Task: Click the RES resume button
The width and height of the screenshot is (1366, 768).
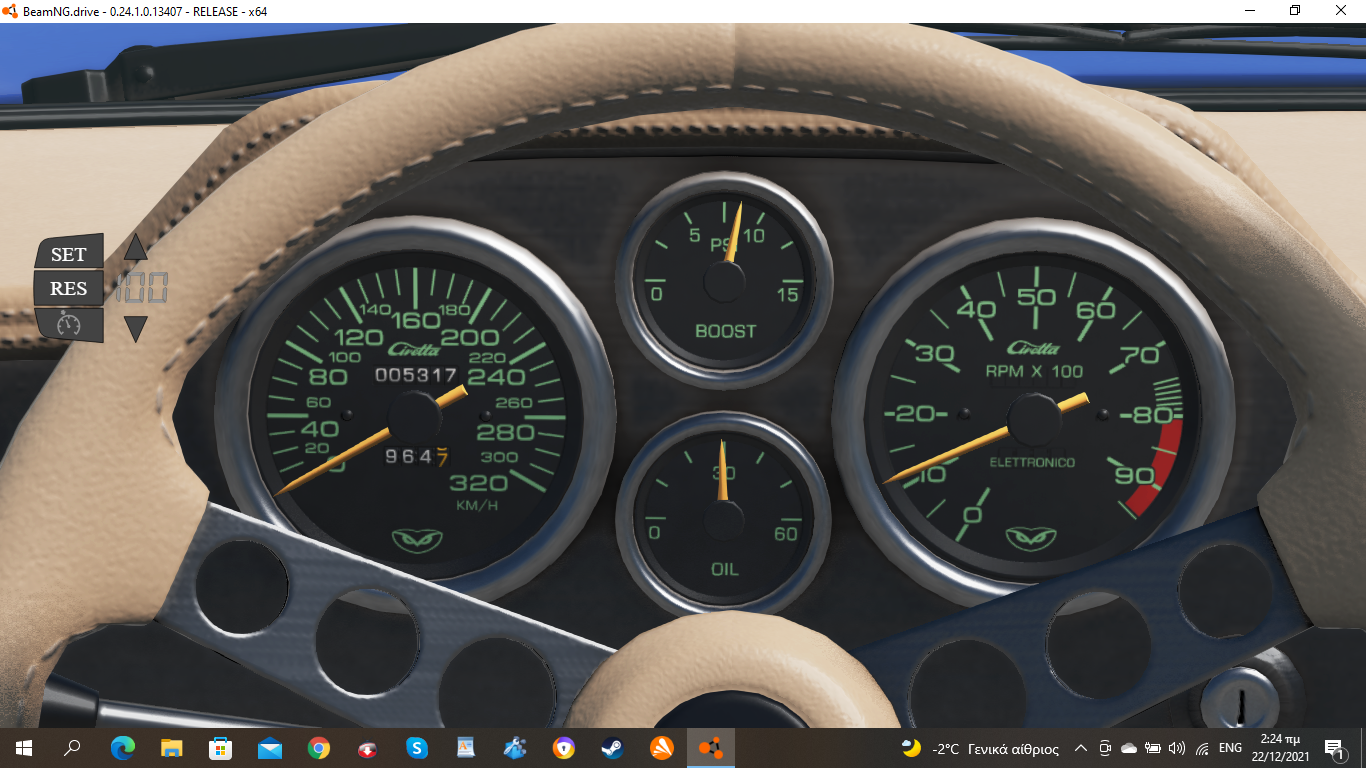Action: pyautogui.click(x=69, y=288)
